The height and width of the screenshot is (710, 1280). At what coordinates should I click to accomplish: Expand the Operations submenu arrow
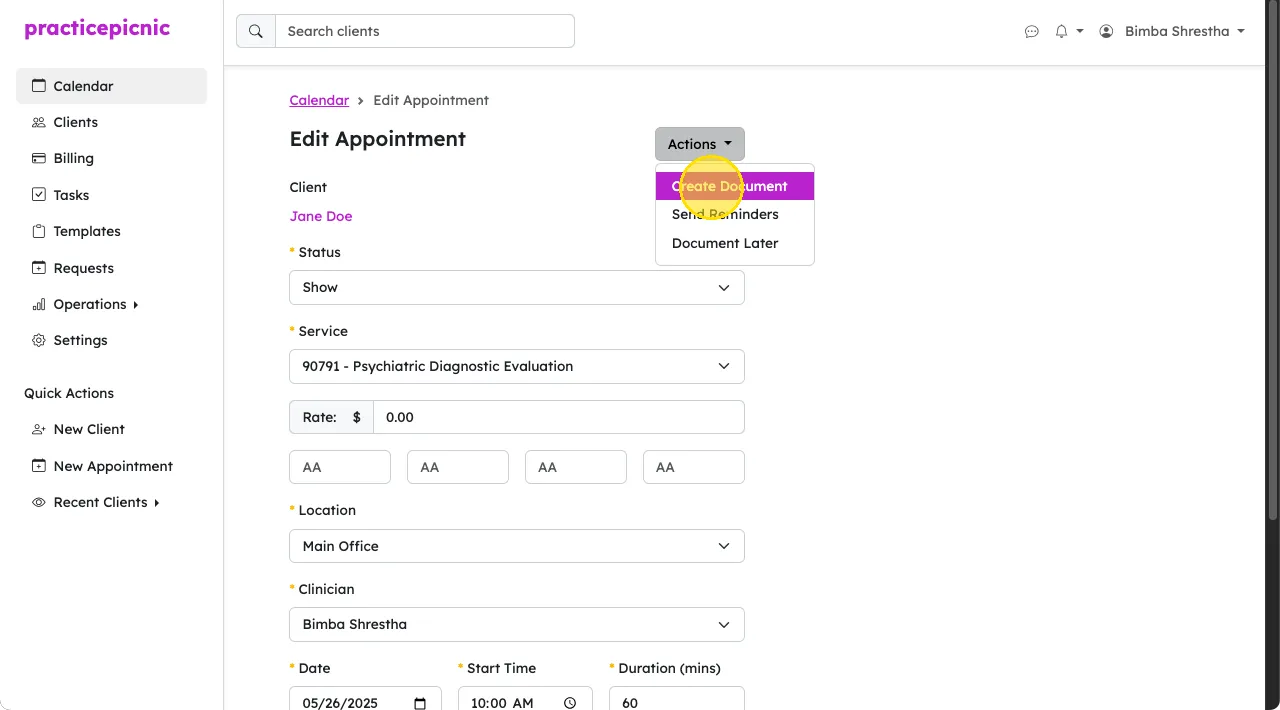pos(135,304)
